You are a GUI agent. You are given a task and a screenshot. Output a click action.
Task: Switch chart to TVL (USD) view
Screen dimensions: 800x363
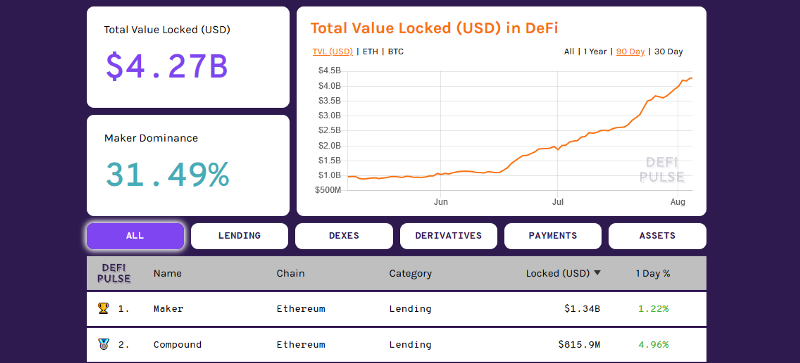[332, 52]
